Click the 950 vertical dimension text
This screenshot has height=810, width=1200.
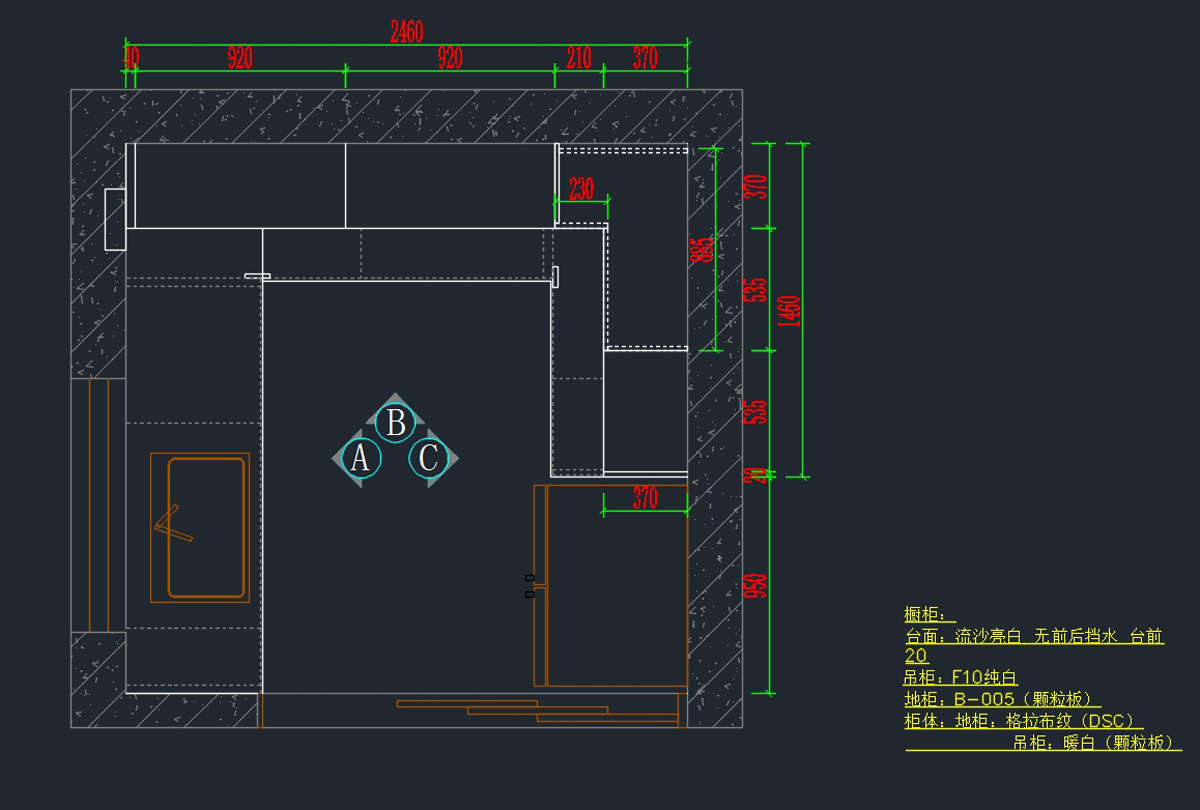pos(757,585)
